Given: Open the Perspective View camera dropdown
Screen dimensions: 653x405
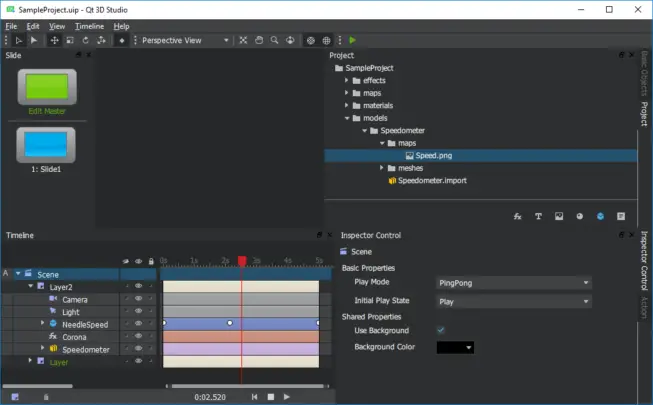Looking at the screenshot, I should click(185, 40).
